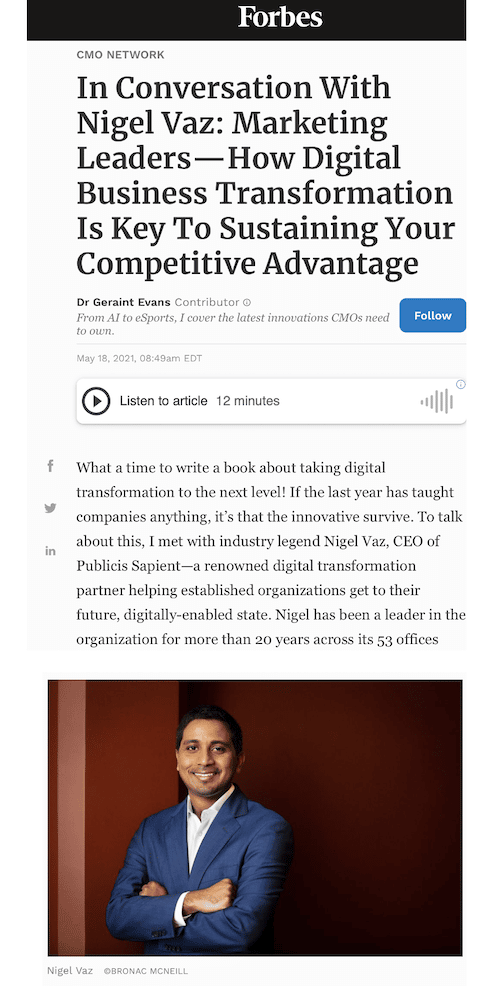Click the Bronac McNeill photo credit

pos(145,971)
